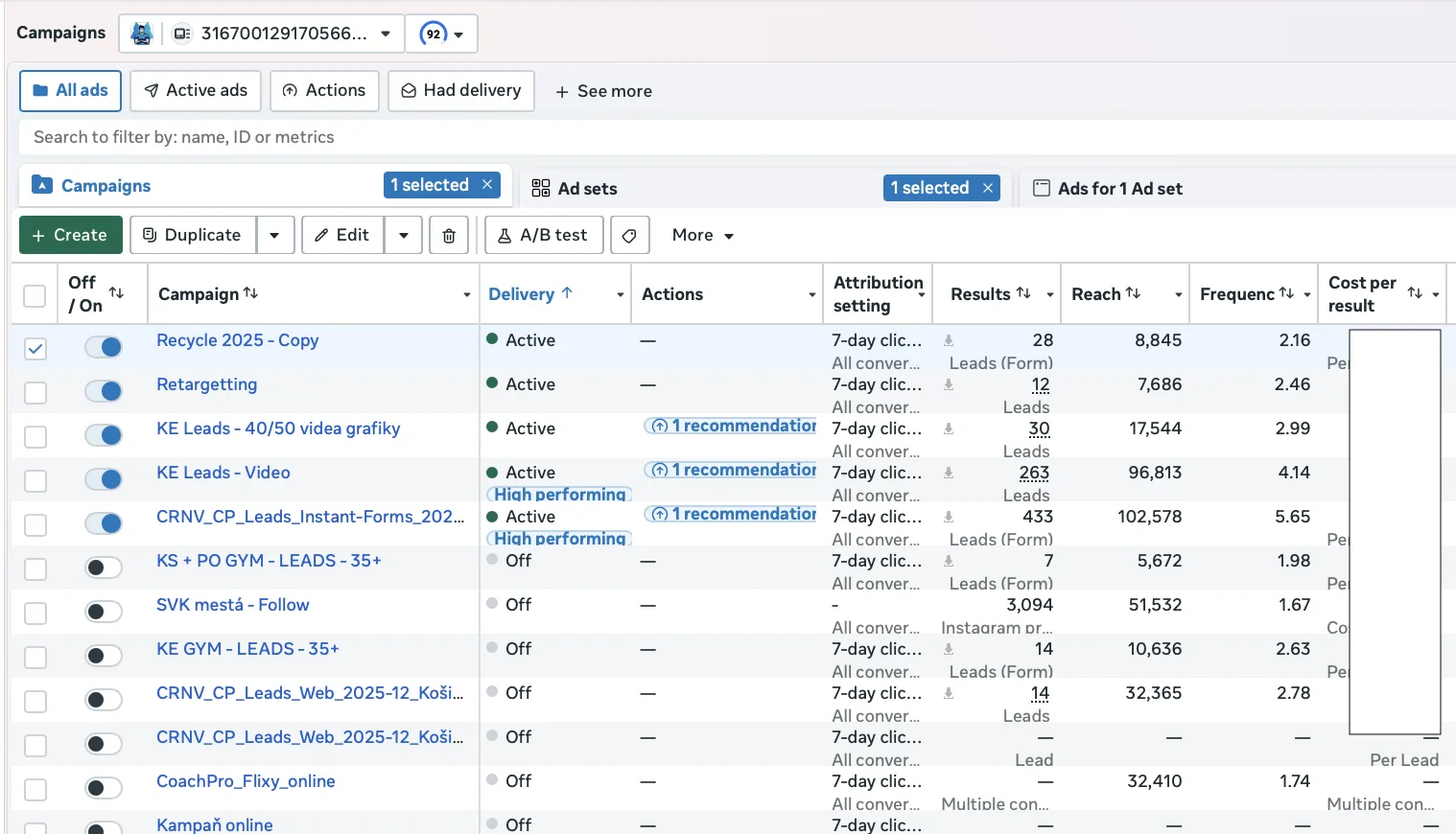Screen dimensions: 1456x834
Task: Click download icon in KS + PO GYM results
Action: 949,561
